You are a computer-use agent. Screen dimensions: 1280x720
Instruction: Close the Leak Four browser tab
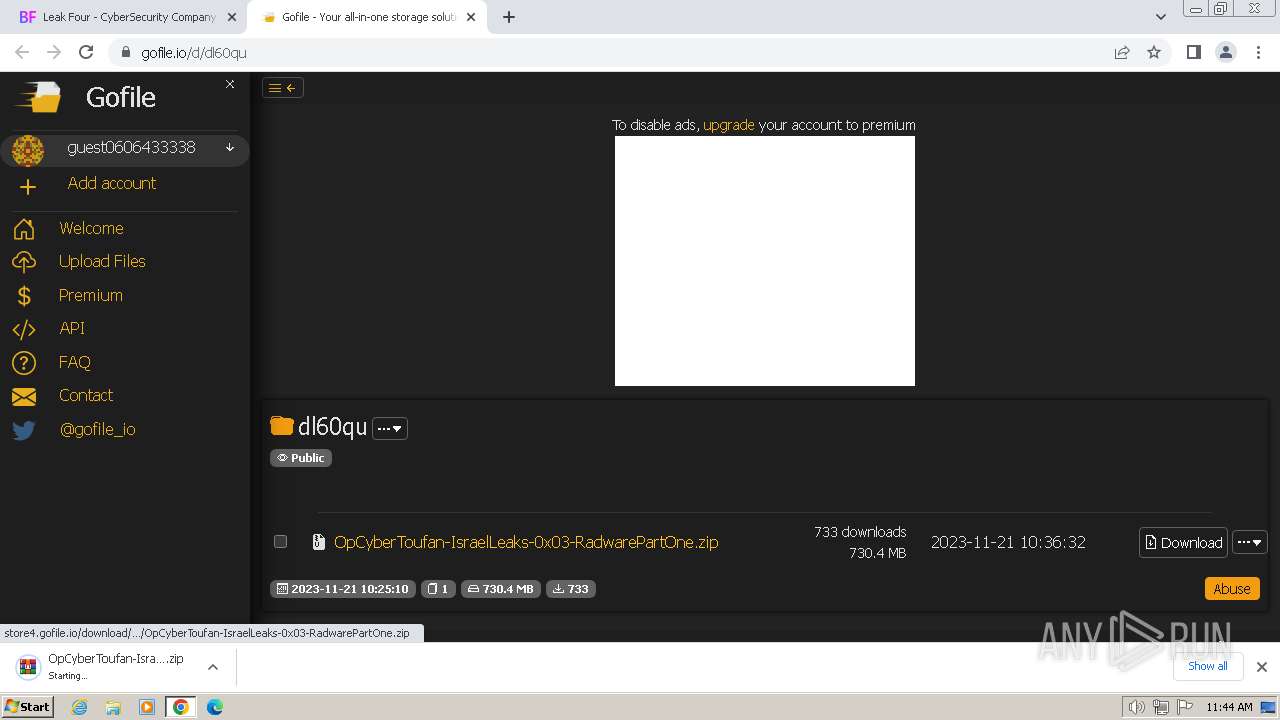[232, 17]
